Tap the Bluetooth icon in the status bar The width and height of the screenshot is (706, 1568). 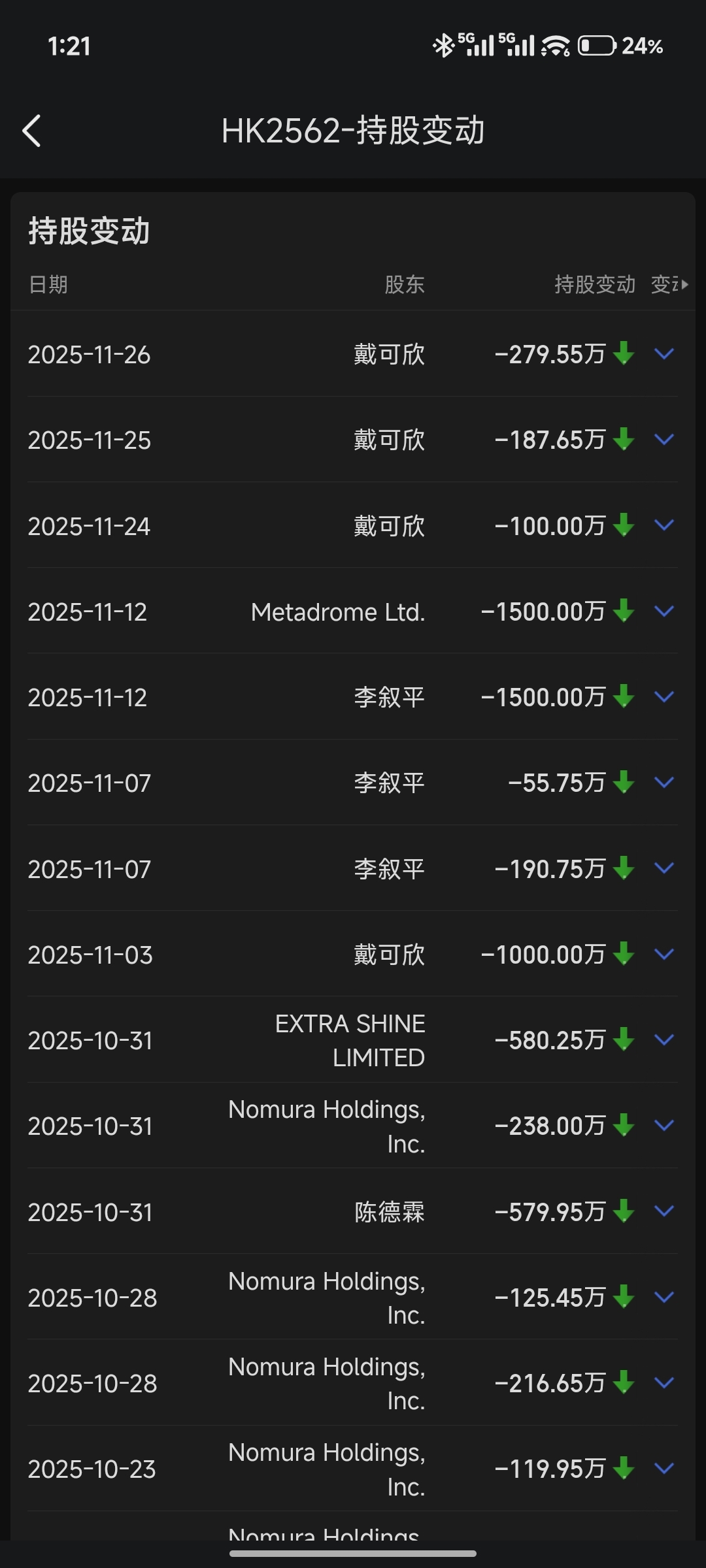[443, 46]
